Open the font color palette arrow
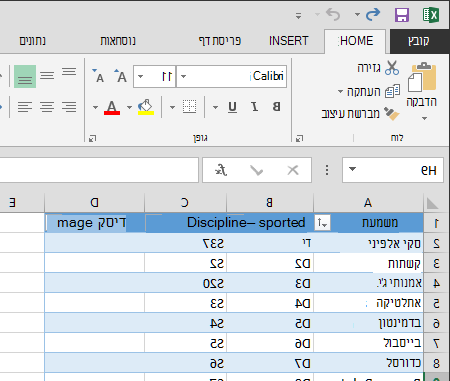The width and height of the screenshot is (450, 381). 95,107
